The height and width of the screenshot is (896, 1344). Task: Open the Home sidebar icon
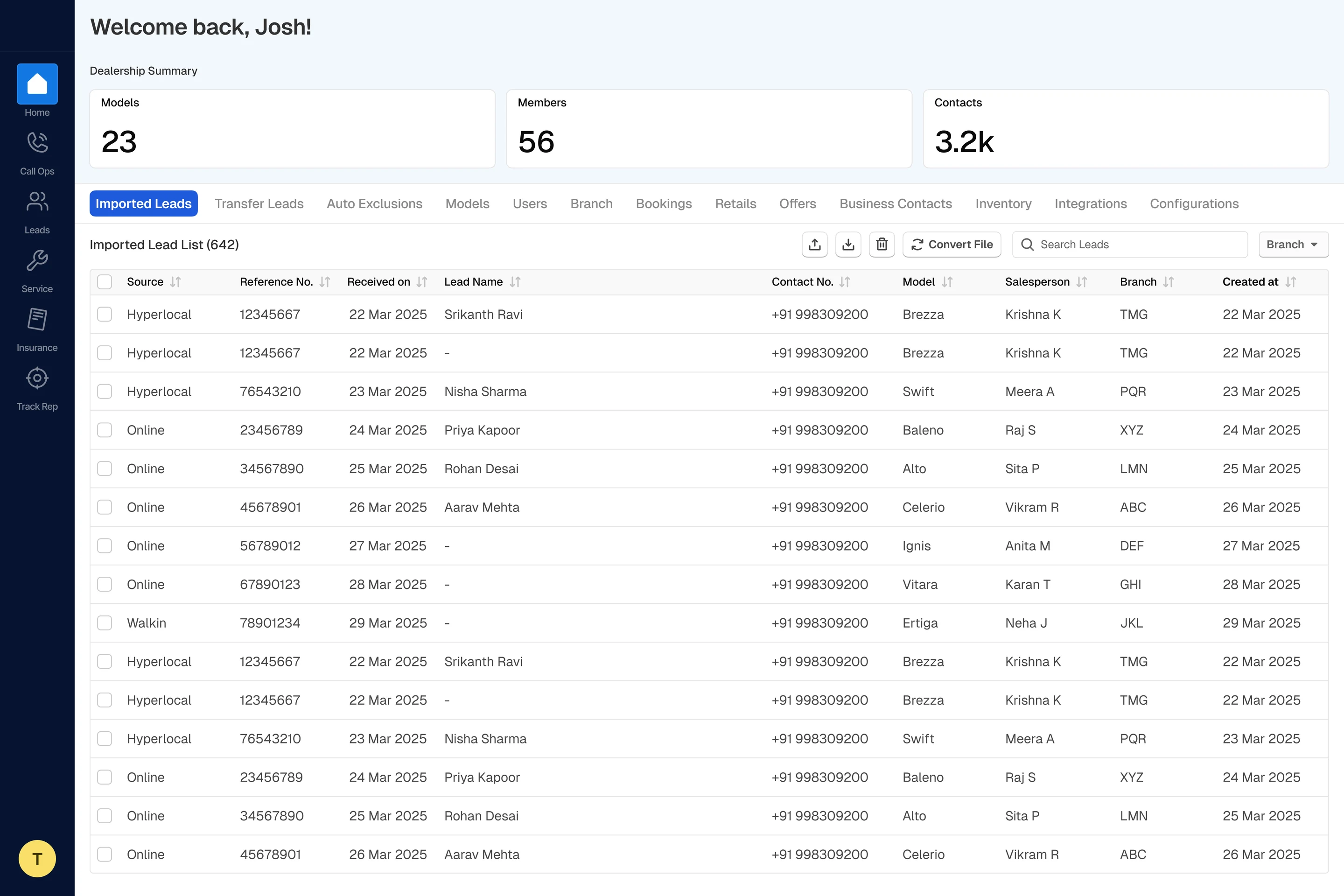pyautogui.click(x=37, y=84)
